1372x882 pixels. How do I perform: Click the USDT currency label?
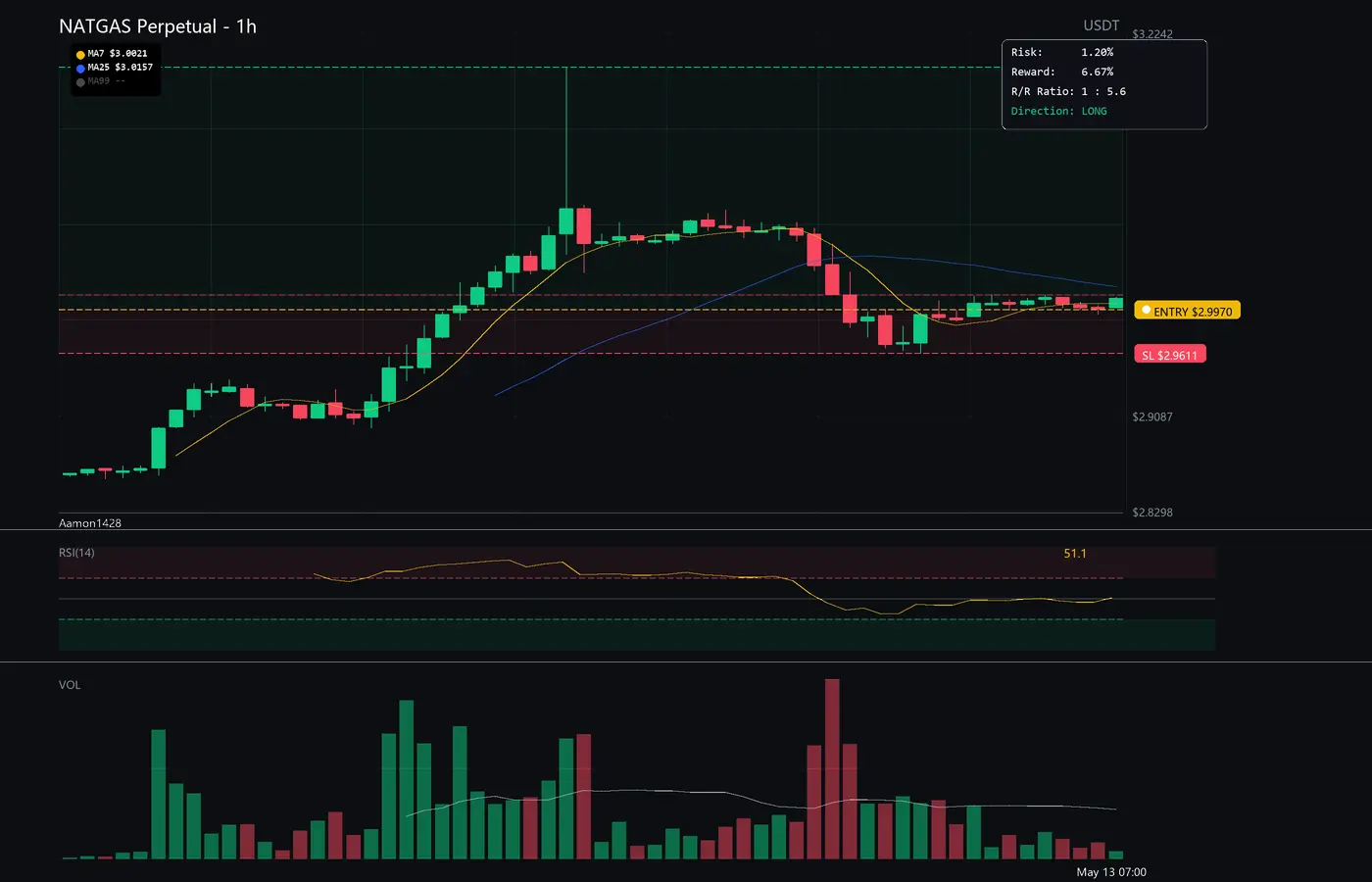1102,25
